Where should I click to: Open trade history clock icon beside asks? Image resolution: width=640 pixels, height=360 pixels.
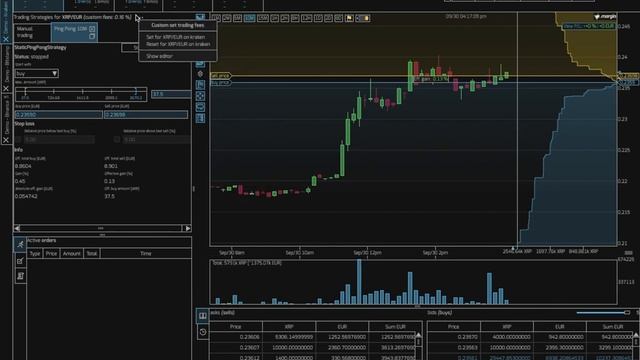pyautogui.click(x=202, y=332)
